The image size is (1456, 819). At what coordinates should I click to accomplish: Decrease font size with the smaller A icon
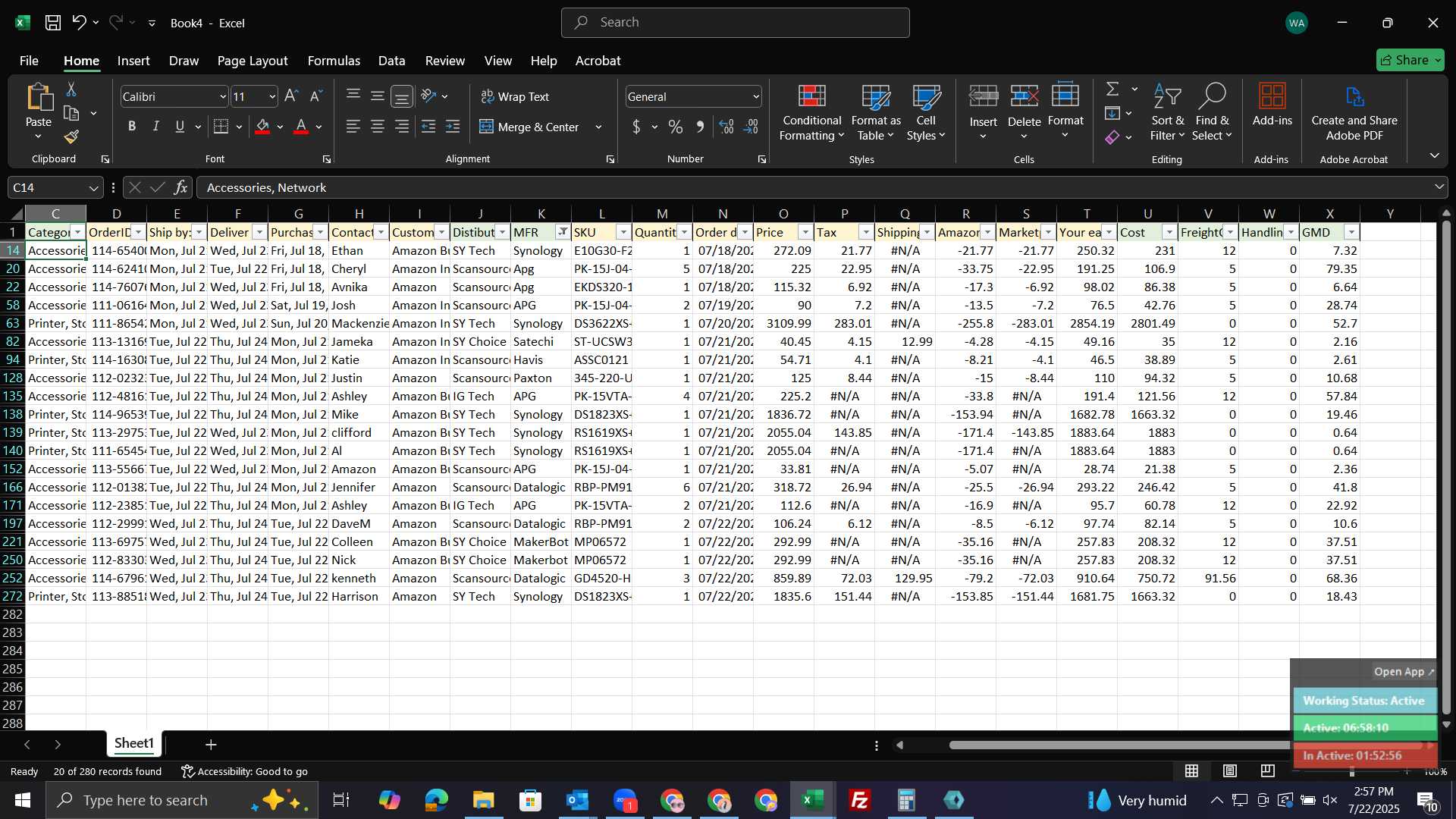316,96
